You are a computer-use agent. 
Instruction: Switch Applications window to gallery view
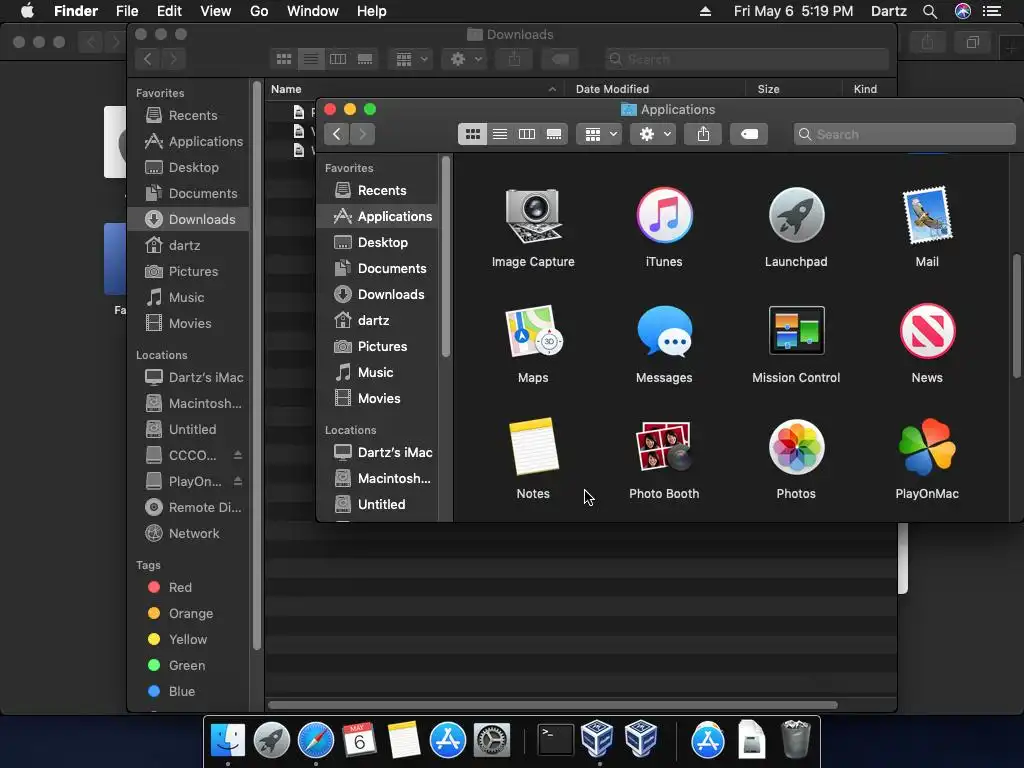point(554,134)
